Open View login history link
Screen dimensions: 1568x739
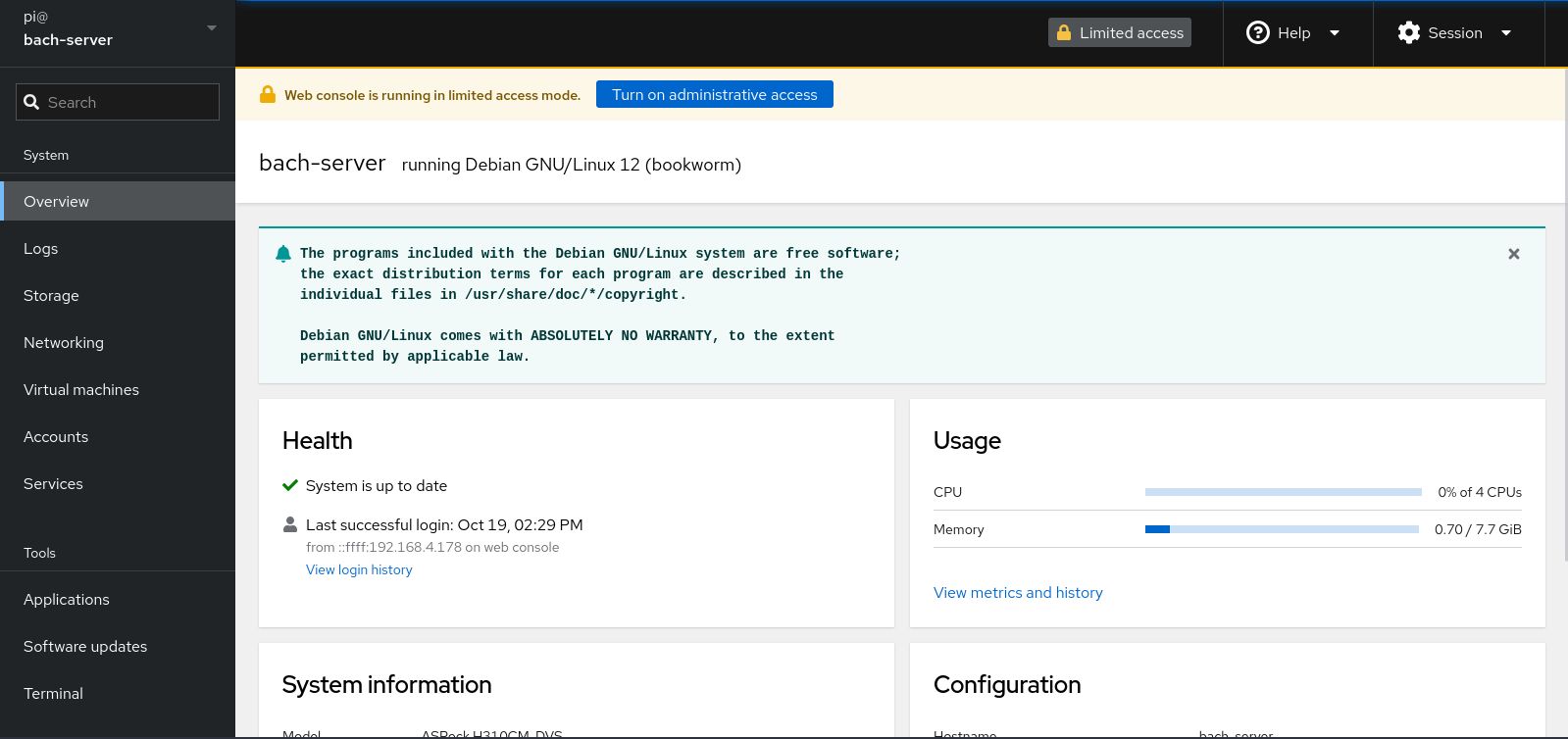pyautogui.click(x=359, y=570)
